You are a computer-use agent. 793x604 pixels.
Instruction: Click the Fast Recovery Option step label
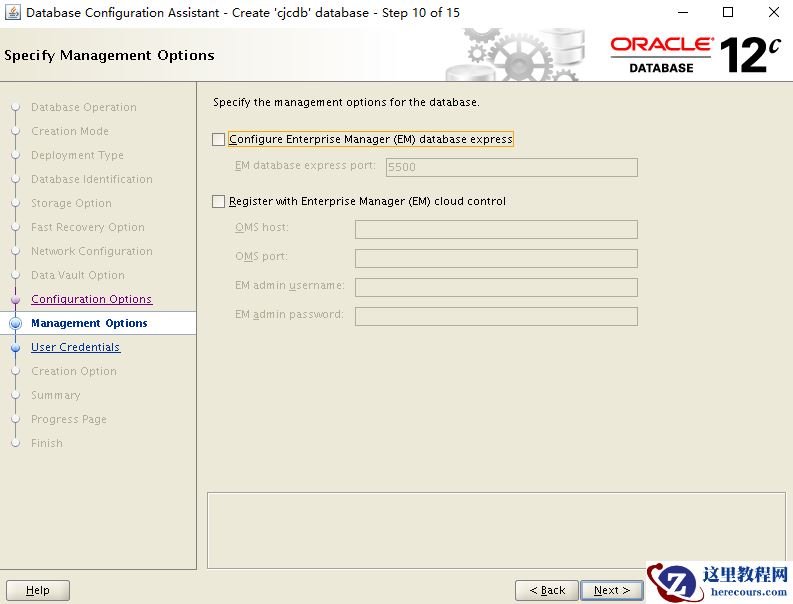[x=88, y=227]
